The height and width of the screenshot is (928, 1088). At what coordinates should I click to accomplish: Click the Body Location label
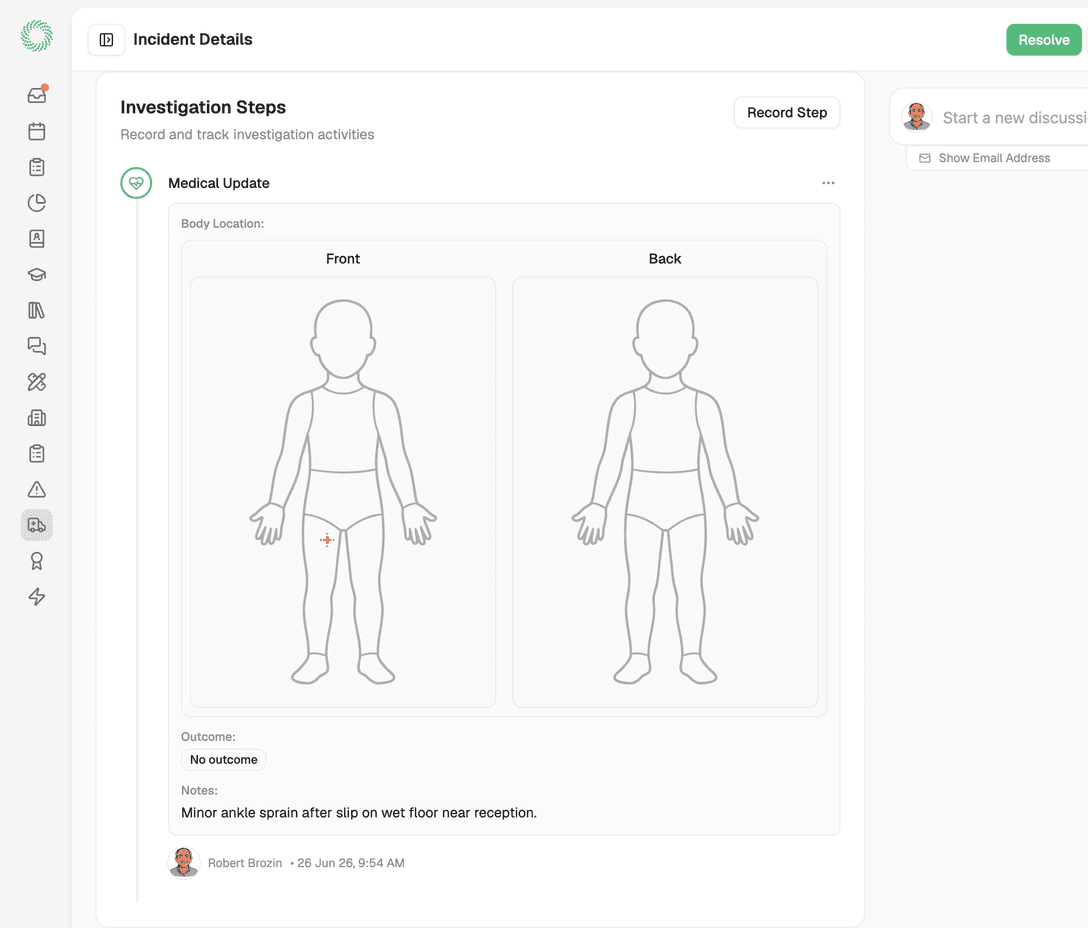223,223
